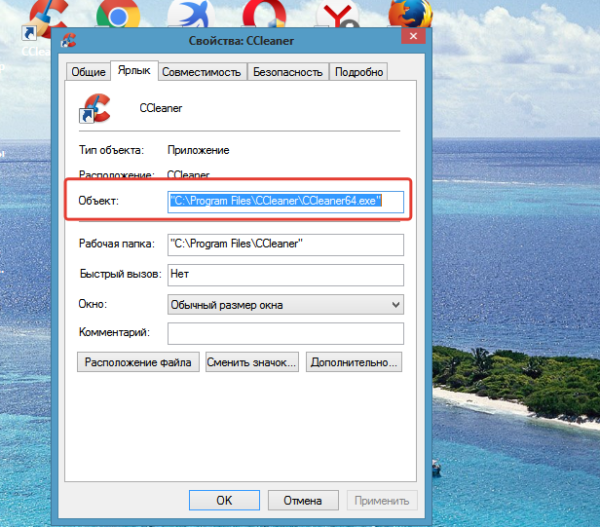Image resolution: width=600 pixels, height=527 pixels.
Task: Click the Свойства: CCleaner window title
Action: pyautogui.click(x=241, y=41)
